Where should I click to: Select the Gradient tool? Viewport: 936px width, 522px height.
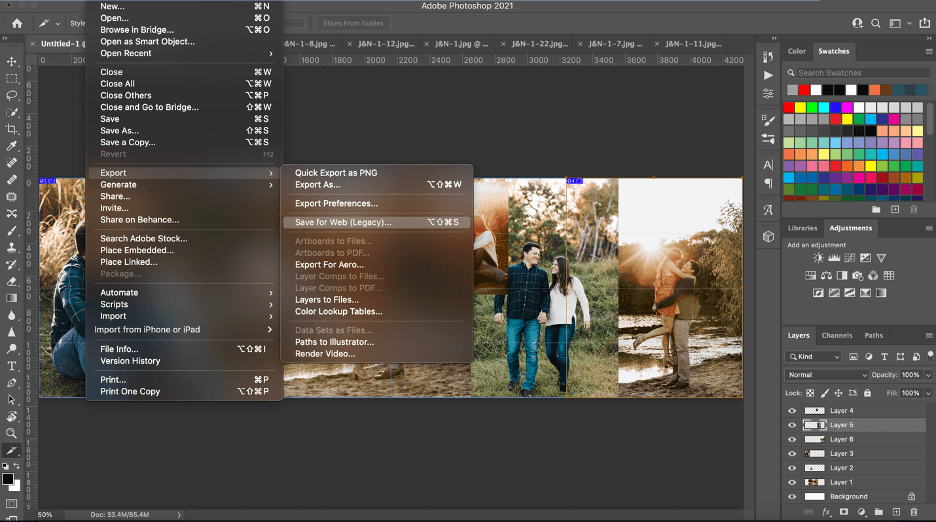[11, 298]
